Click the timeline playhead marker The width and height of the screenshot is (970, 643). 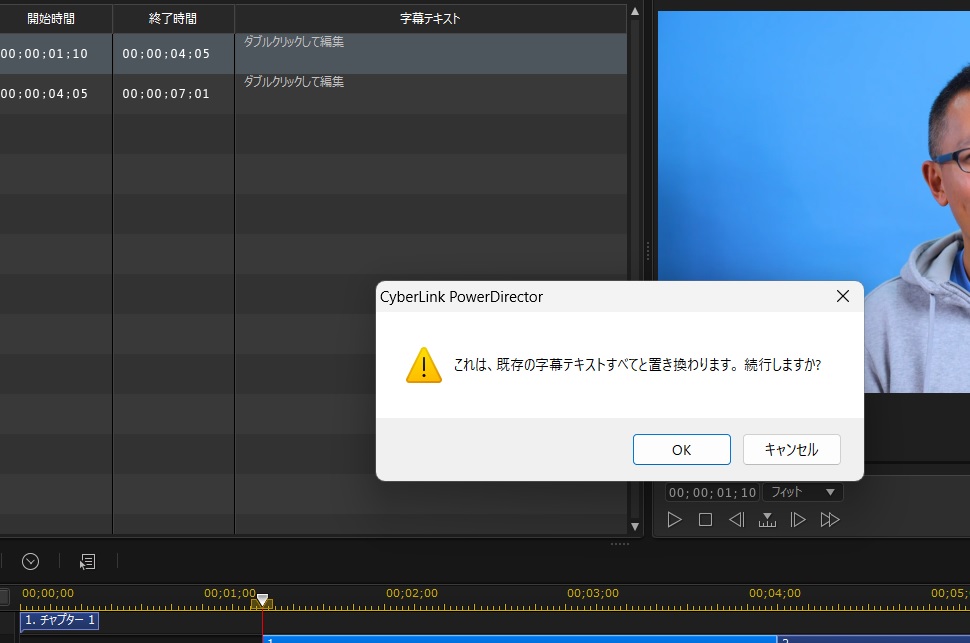coord(262,600)
